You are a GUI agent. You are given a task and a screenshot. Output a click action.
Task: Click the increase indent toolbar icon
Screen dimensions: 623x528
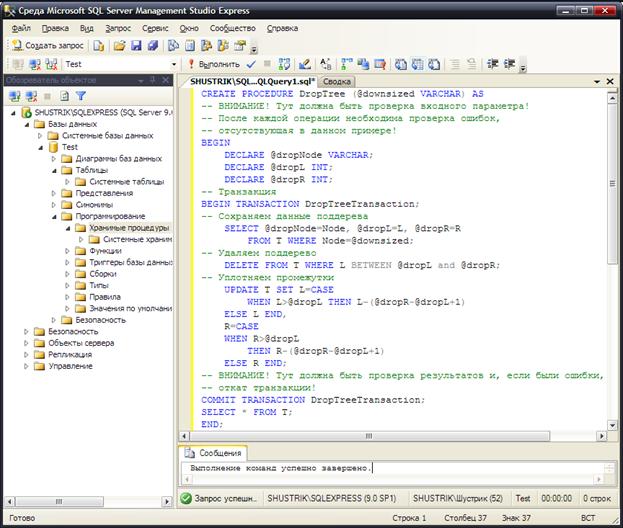[x=510, y=64]
